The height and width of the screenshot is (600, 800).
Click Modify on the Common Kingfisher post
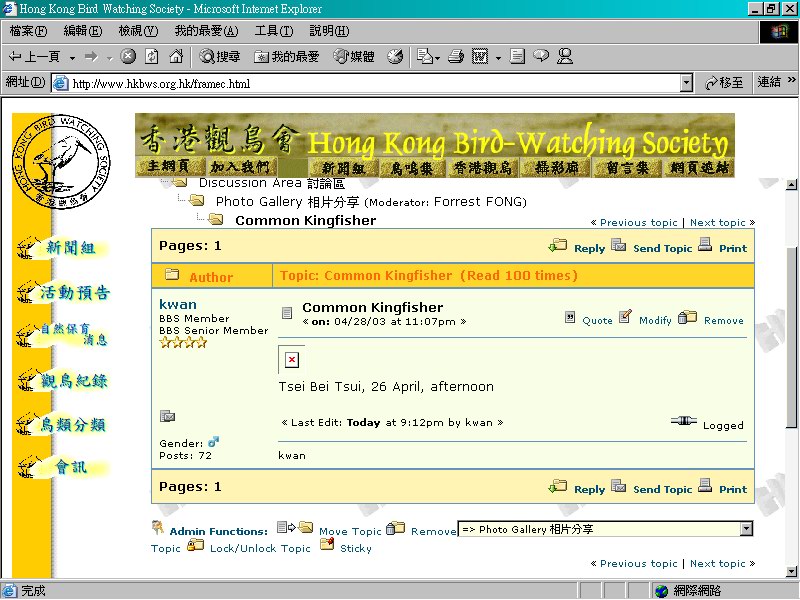(655, 320)
